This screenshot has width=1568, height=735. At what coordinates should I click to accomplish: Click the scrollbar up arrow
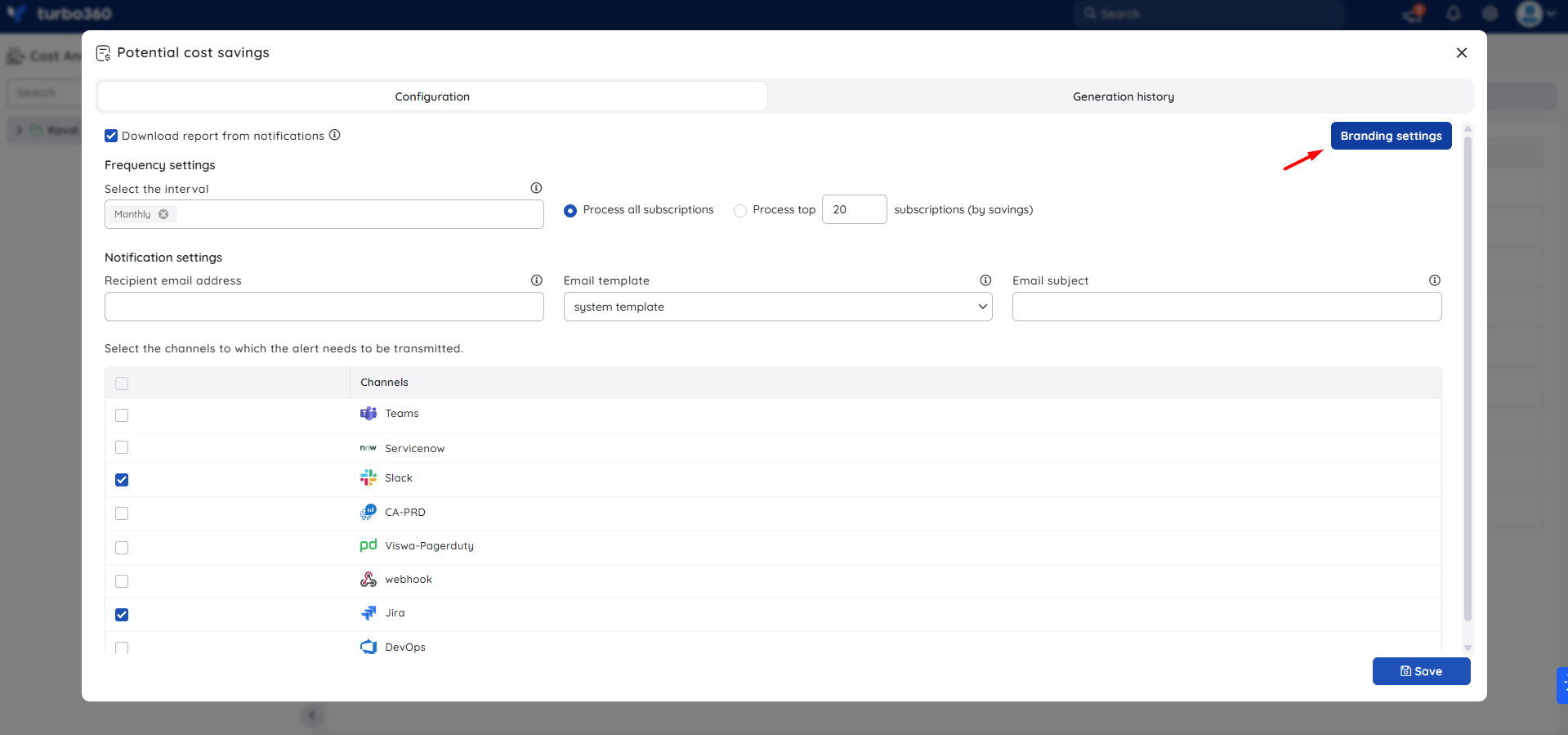(x=1467, y=128)
